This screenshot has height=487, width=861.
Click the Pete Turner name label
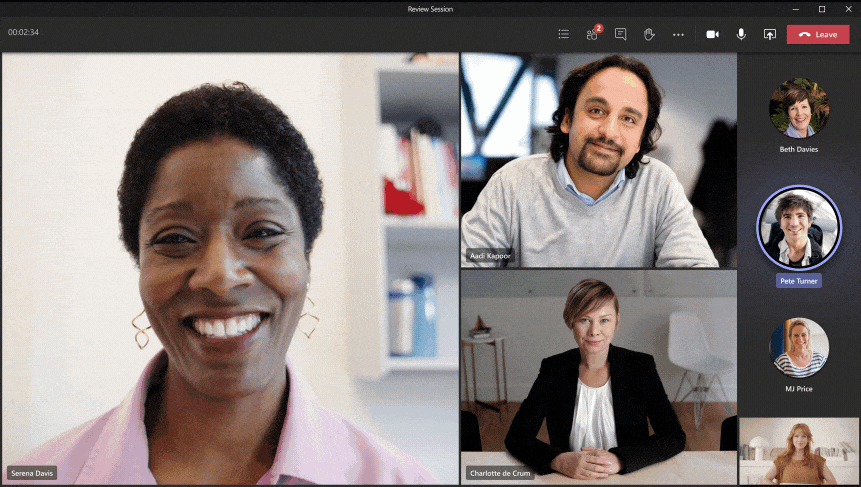798,281
